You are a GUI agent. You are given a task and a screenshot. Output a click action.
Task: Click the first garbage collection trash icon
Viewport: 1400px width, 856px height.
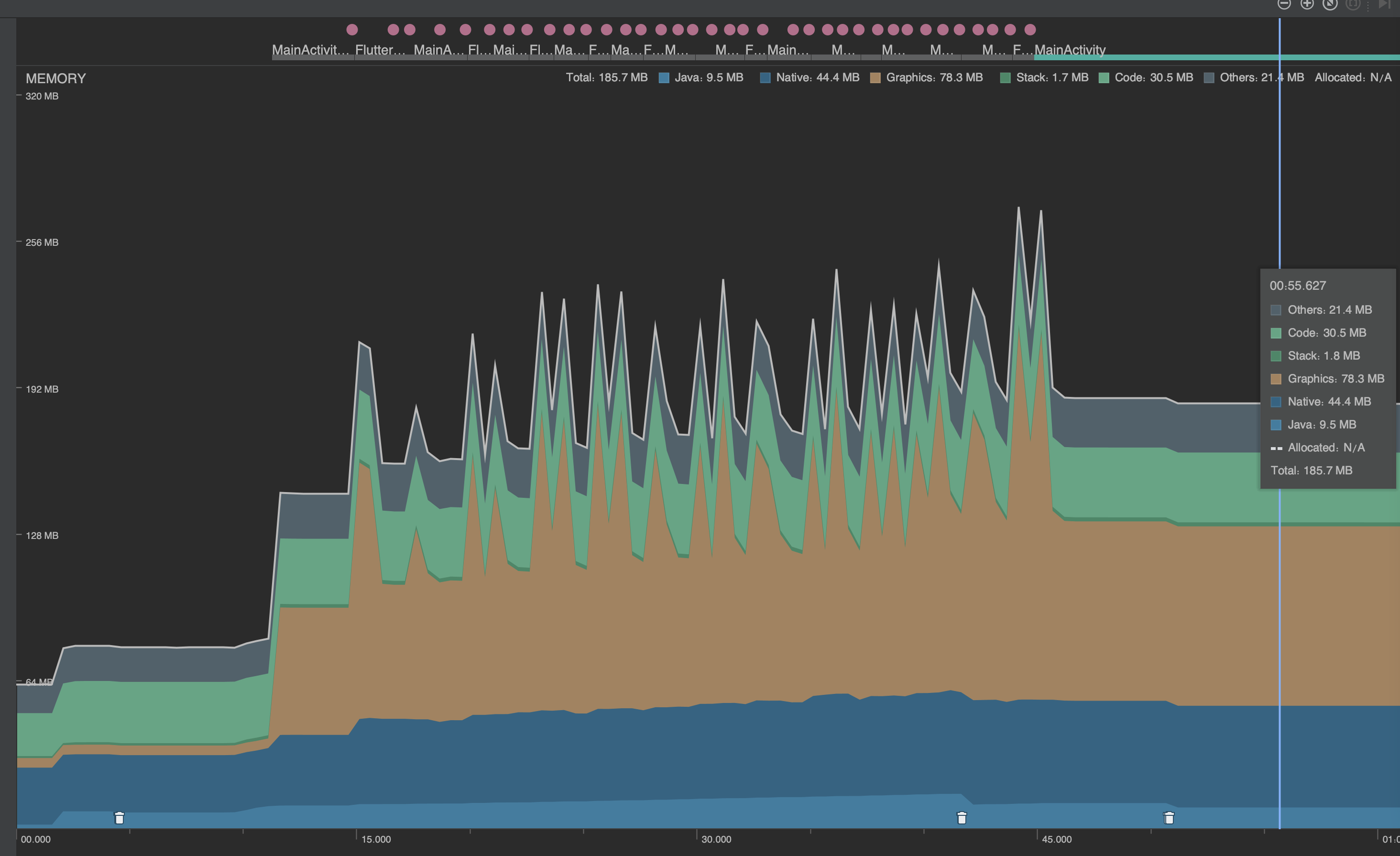[x=120, y=817]
